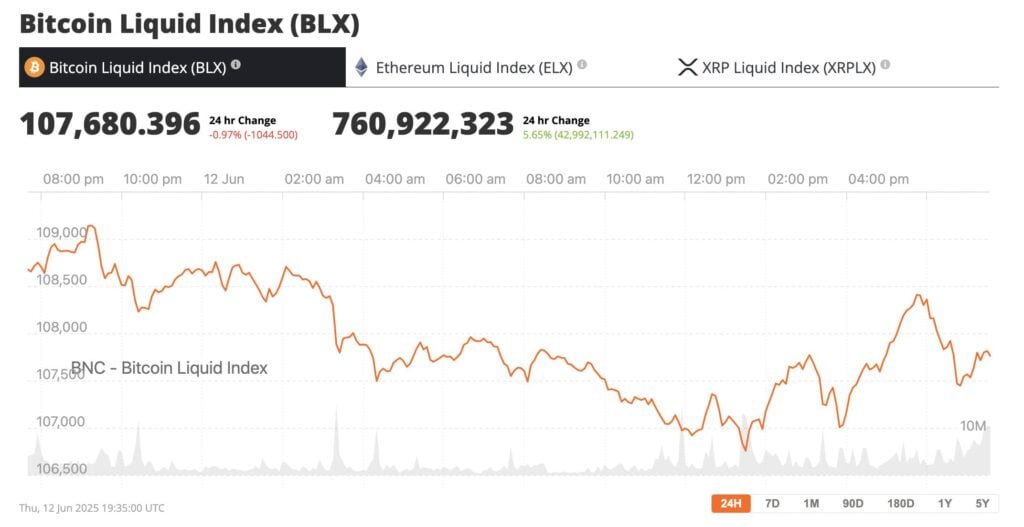1024x527 pixels.
Task: Select the 24H time range
Action: point(731,503)
